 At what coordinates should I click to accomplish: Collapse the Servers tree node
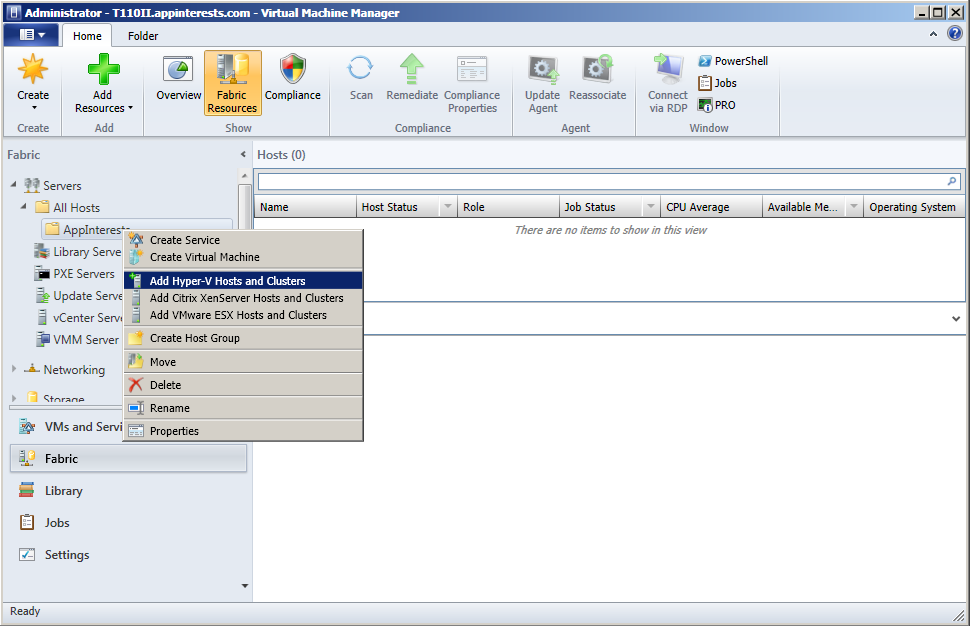(x=14, y=185)
